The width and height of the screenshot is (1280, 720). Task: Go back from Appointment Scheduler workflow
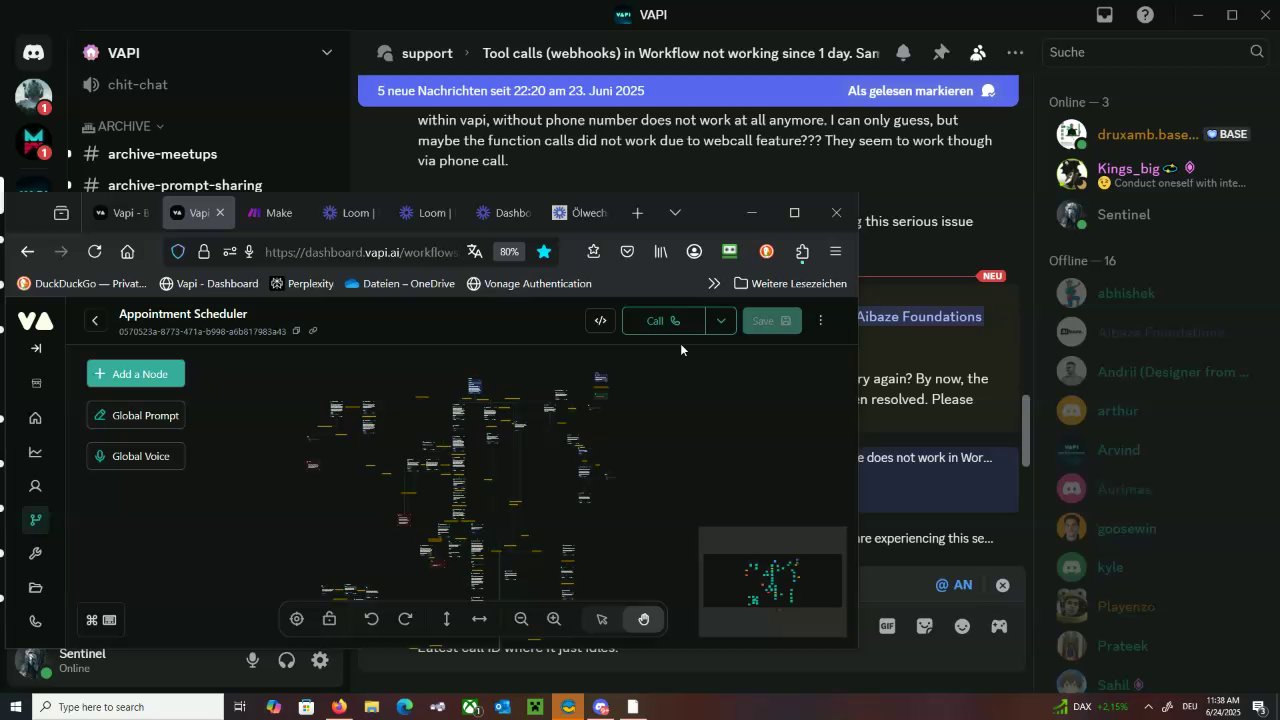click(x=95, y=321)
